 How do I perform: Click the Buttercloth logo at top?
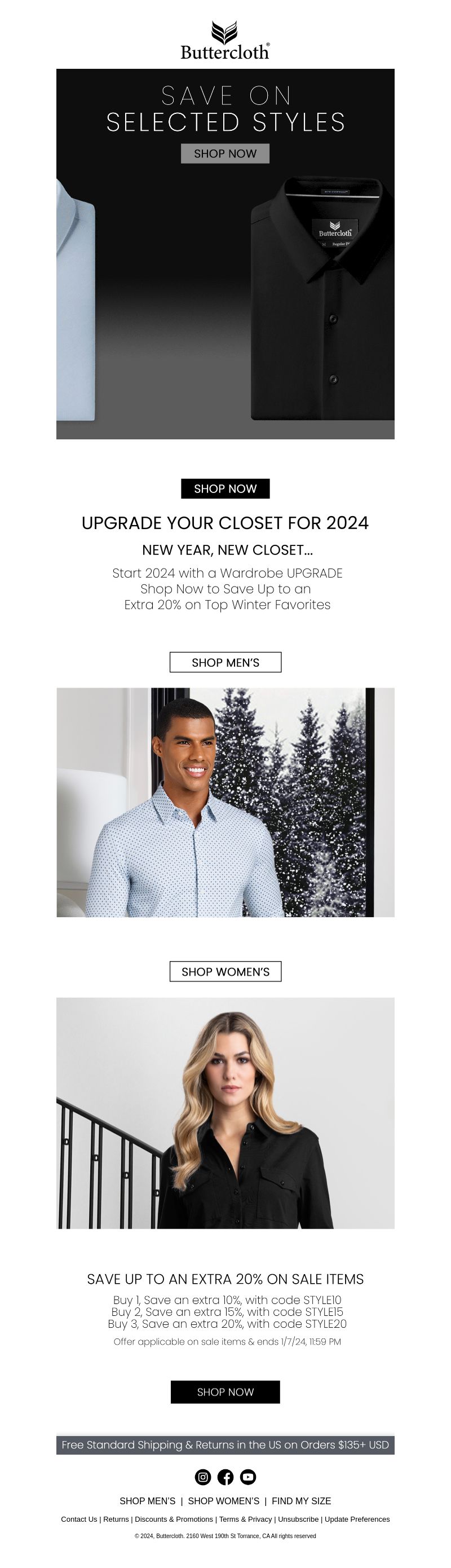(225, 40)
